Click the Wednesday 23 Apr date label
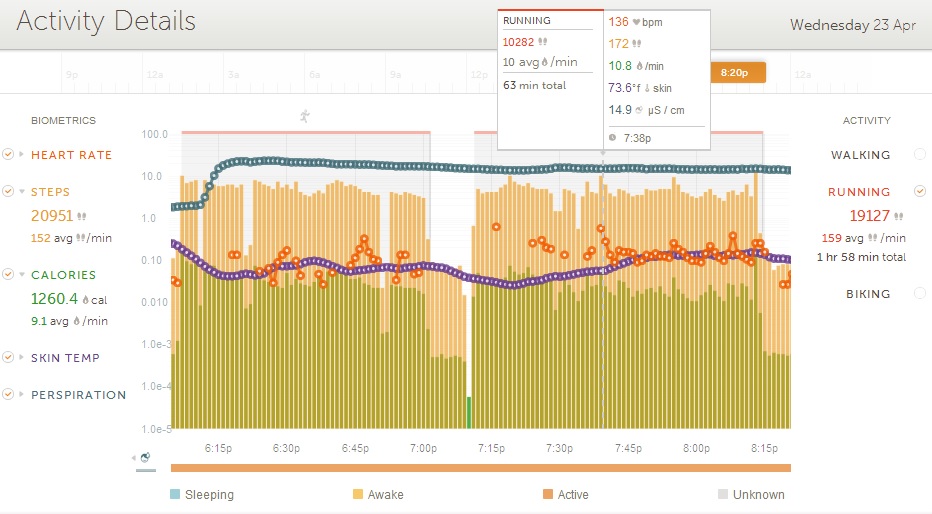Viewport: 932px width, 514px height. tap(852, 25)
